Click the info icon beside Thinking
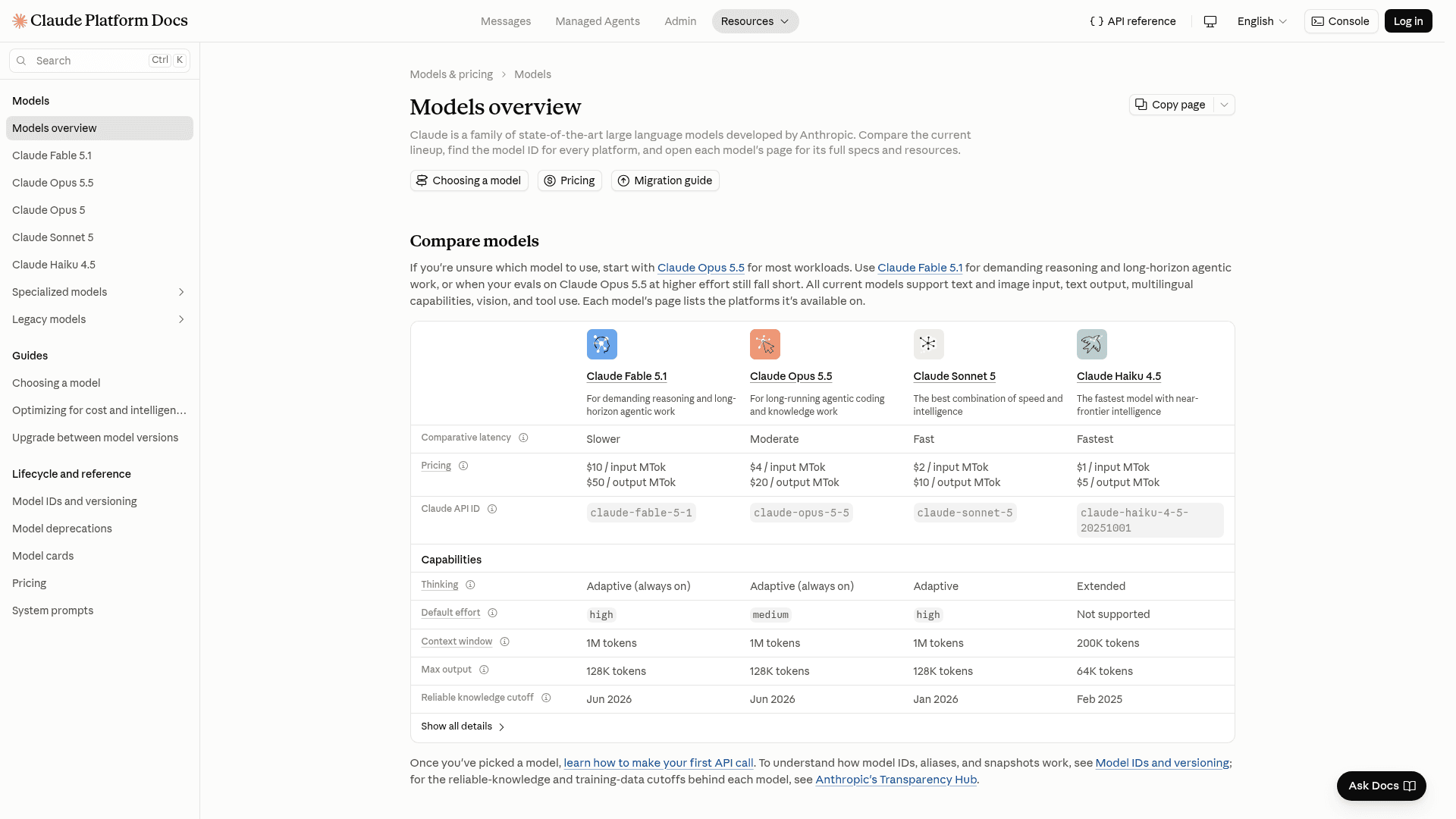 coord(470,585)
